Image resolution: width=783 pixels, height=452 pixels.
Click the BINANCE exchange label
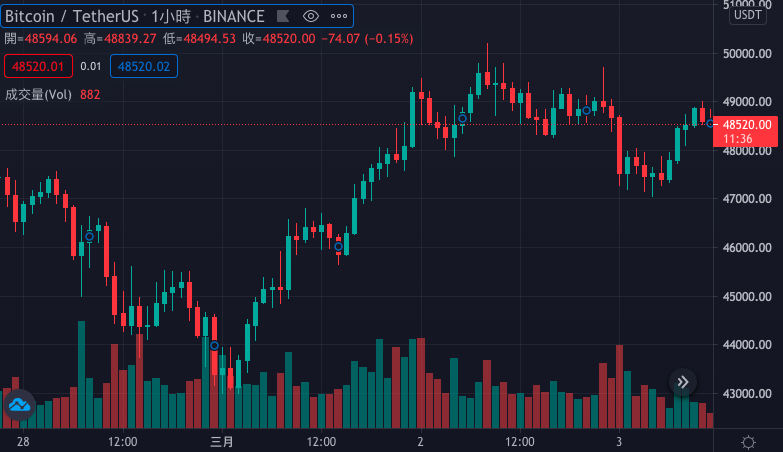(x=234, y=16)
